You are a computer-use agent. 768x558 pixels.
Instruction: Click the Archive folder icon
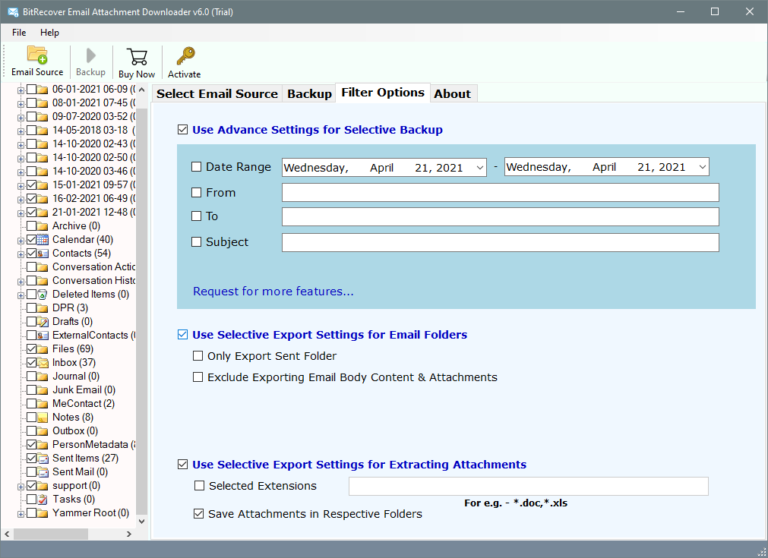(x=43, y=226)
